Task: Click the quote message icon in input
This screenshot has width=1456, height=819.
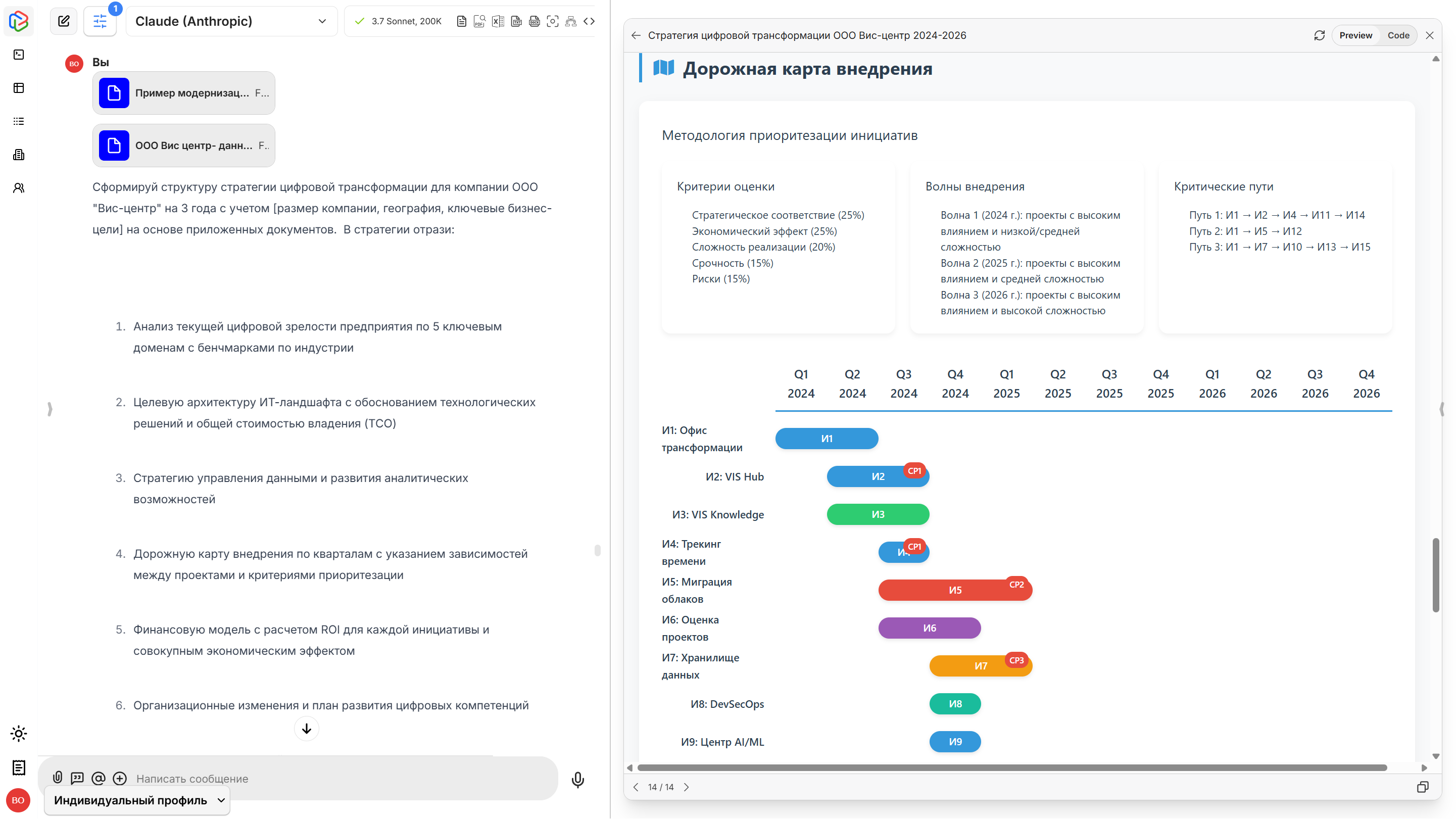Action: [x=77, y=778]
